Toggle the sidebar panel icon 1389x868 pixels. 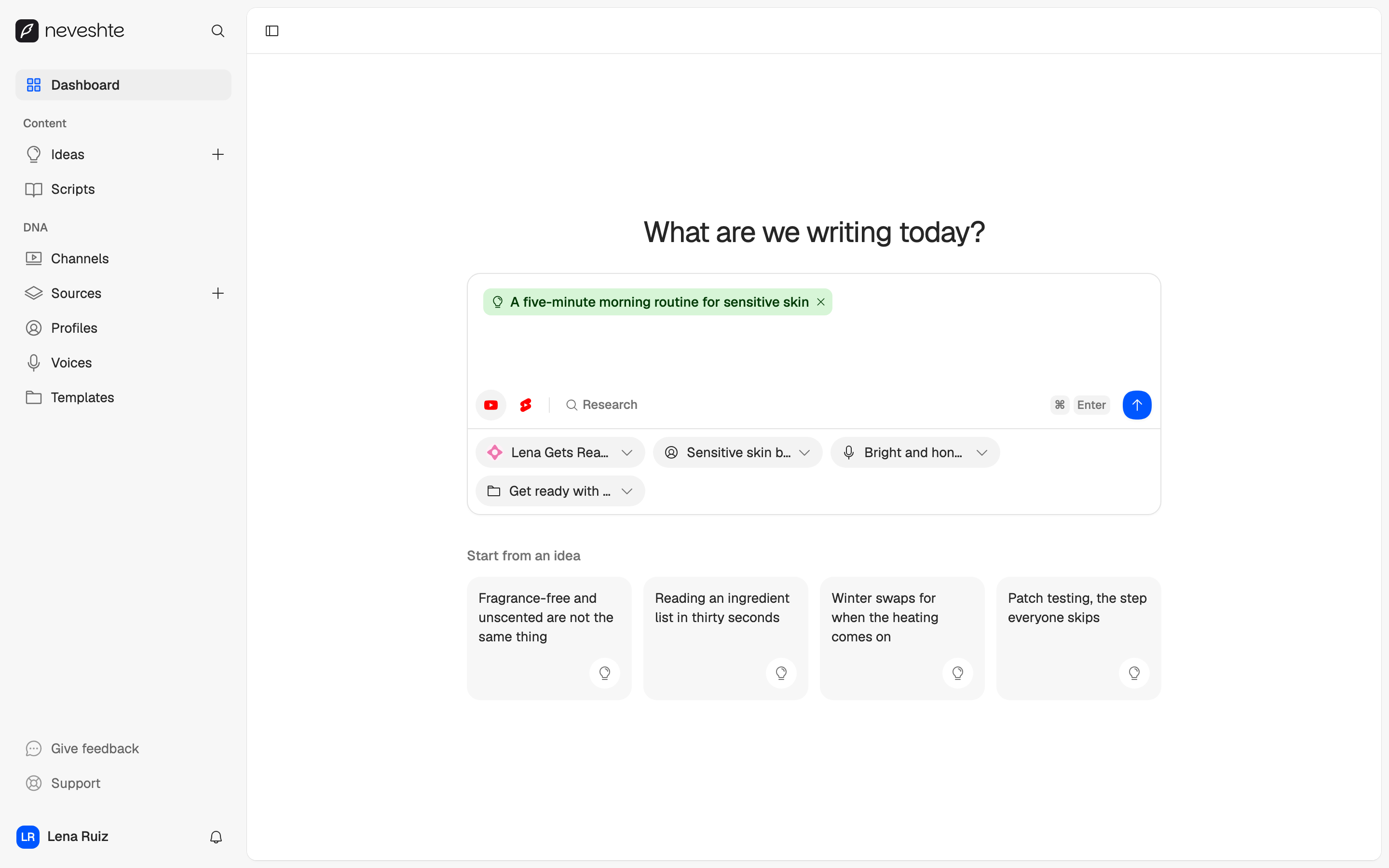pos(272,30)
